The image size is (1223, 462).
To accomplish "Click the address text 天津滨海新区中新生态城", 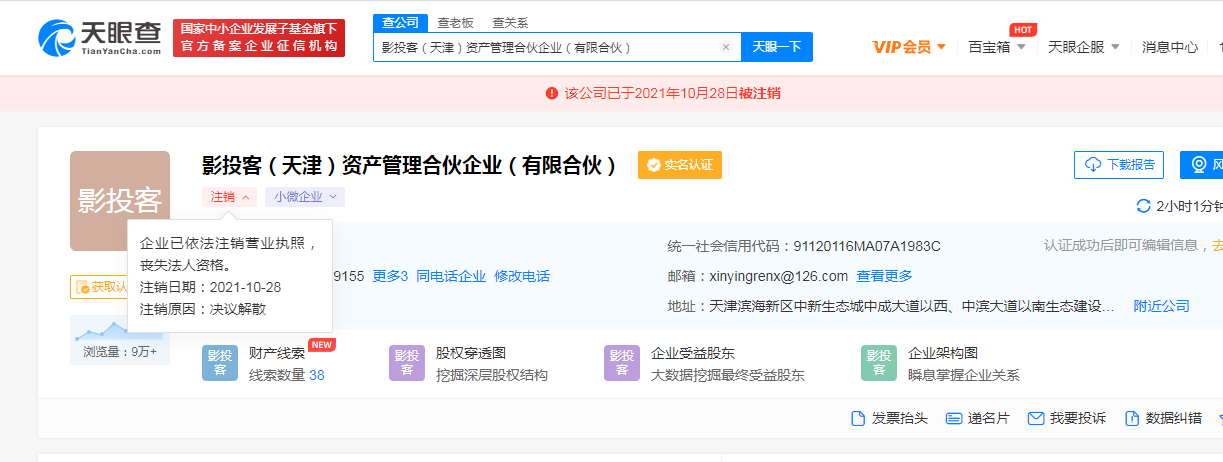I will pyautogui.click(x=913, y=306).
